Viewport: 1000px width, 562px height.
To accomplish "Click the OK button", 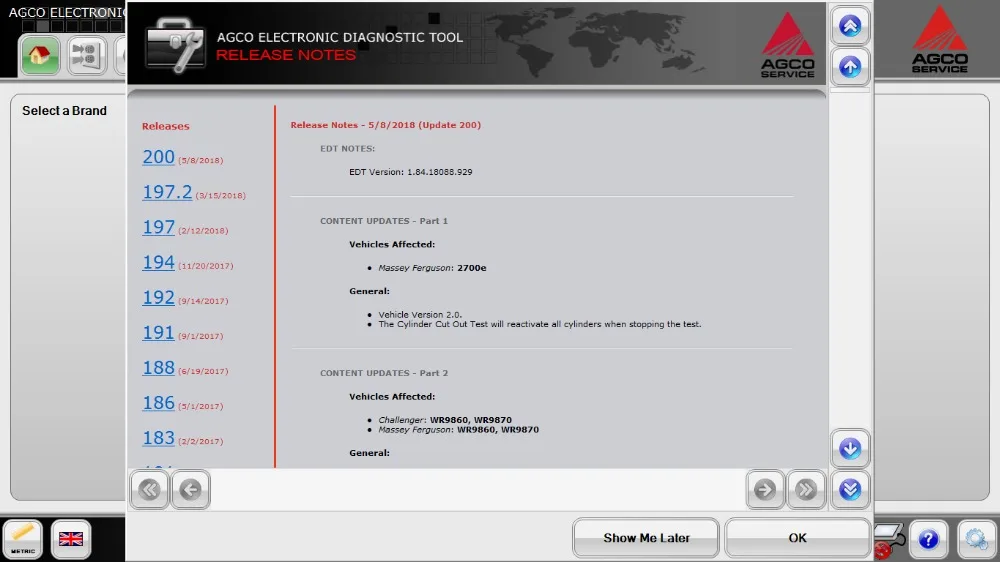I will click(797, 538).
